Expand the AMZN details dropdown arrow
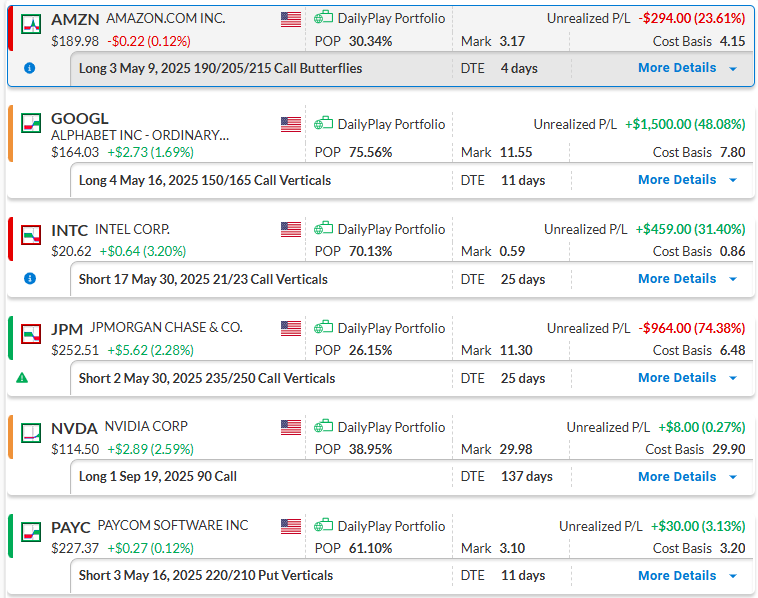 coord(733,69)
